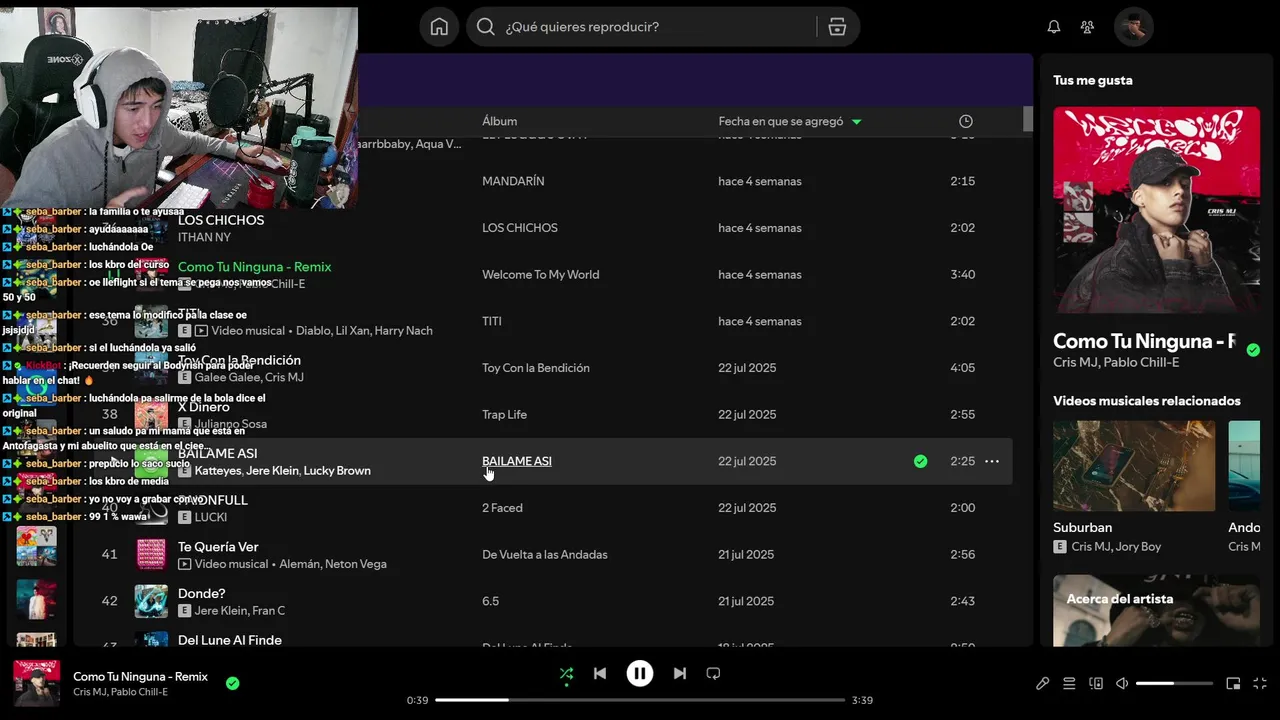The height and width of the screenshot is (720, 1280).
Task: Open album 2 Faced
Action: [502, 508]
